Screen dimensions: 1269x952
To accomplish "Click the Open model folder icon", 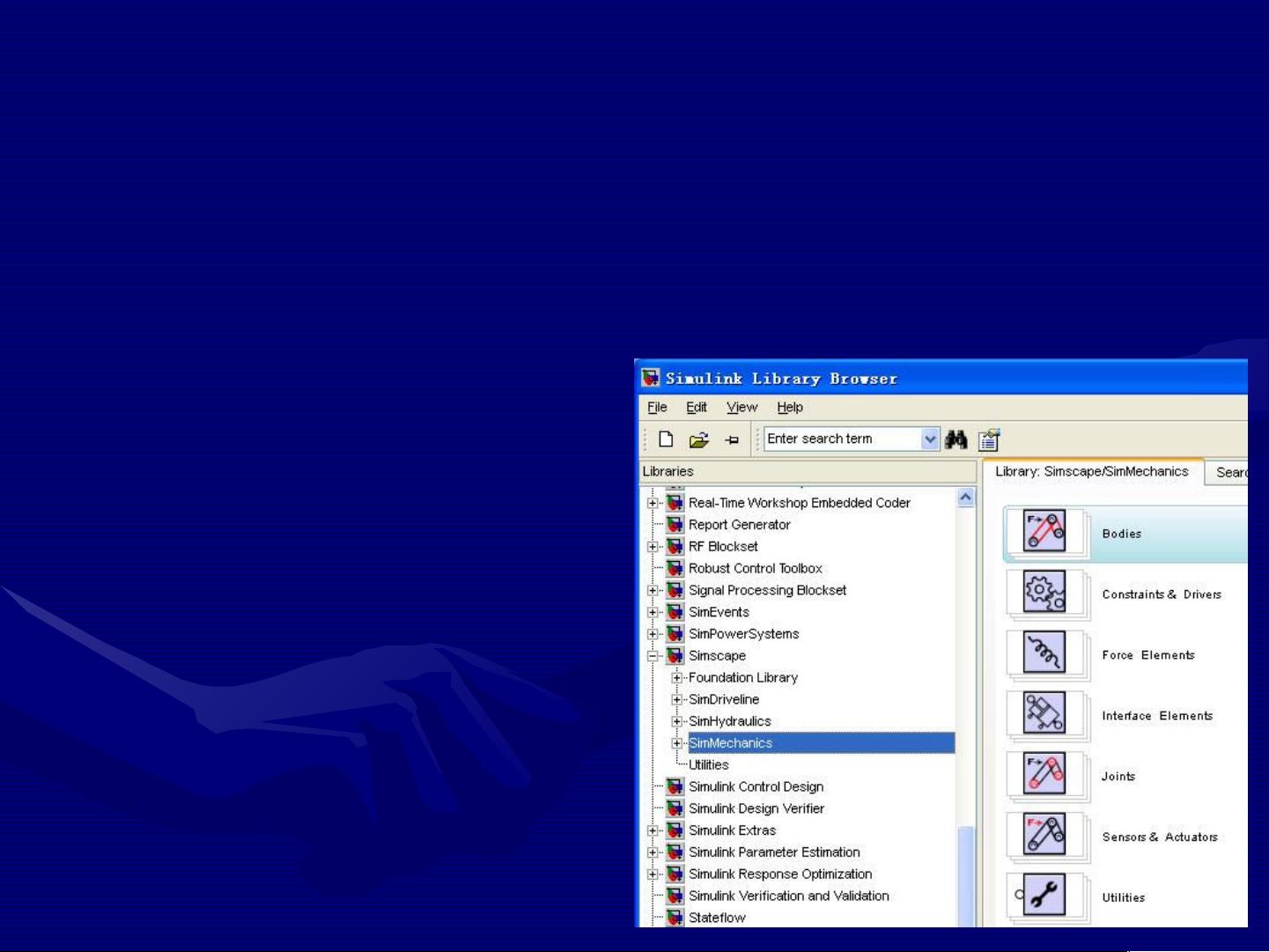I will coord(699,439).
